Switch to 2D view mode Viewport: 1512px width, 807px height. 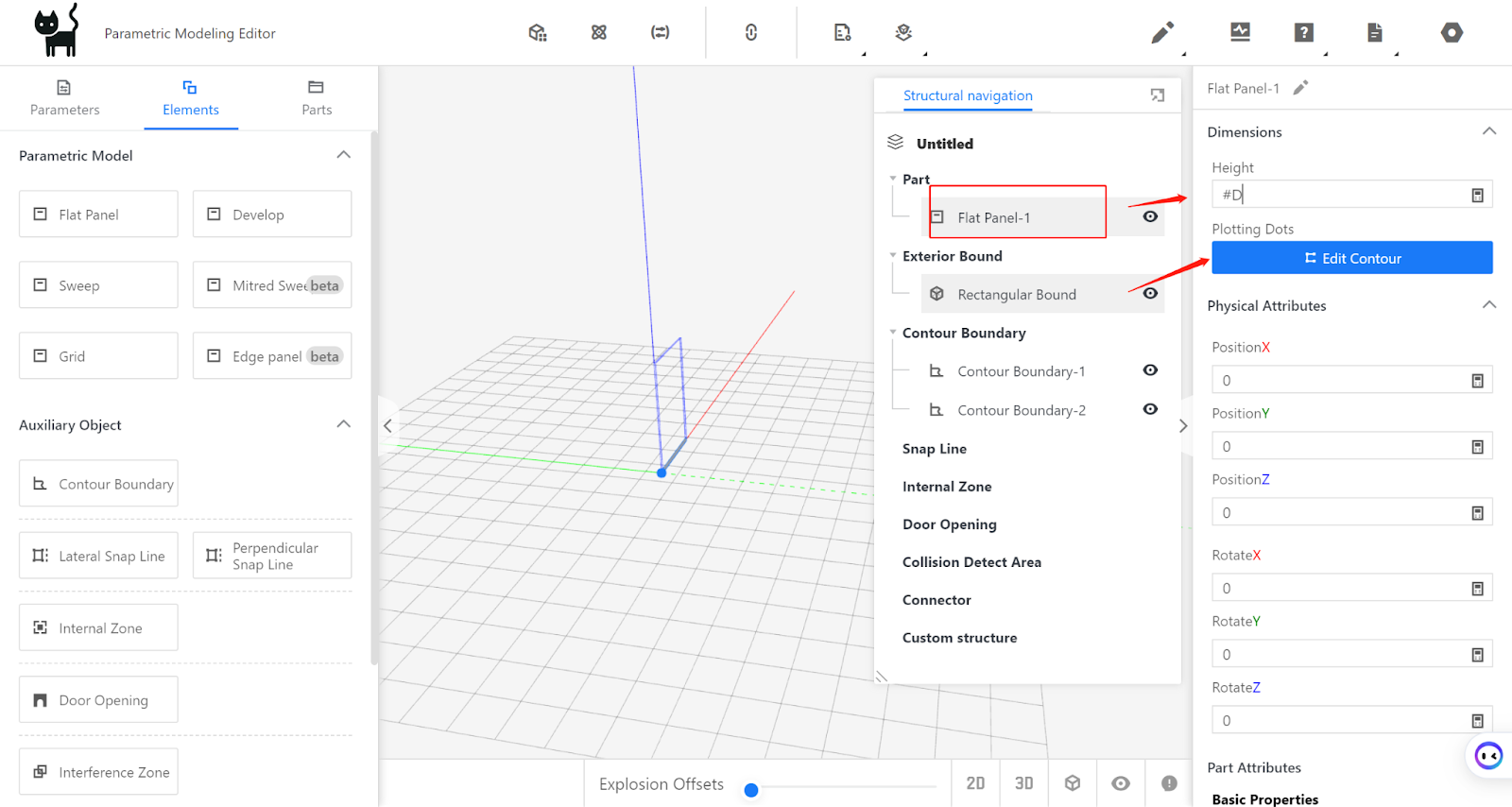coord(975,783)
